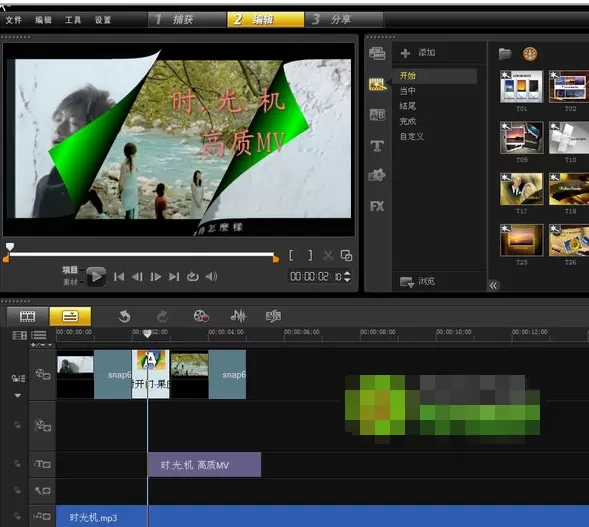Open the 文件 menu
The image size is (589, 527).
coord(14,20)
